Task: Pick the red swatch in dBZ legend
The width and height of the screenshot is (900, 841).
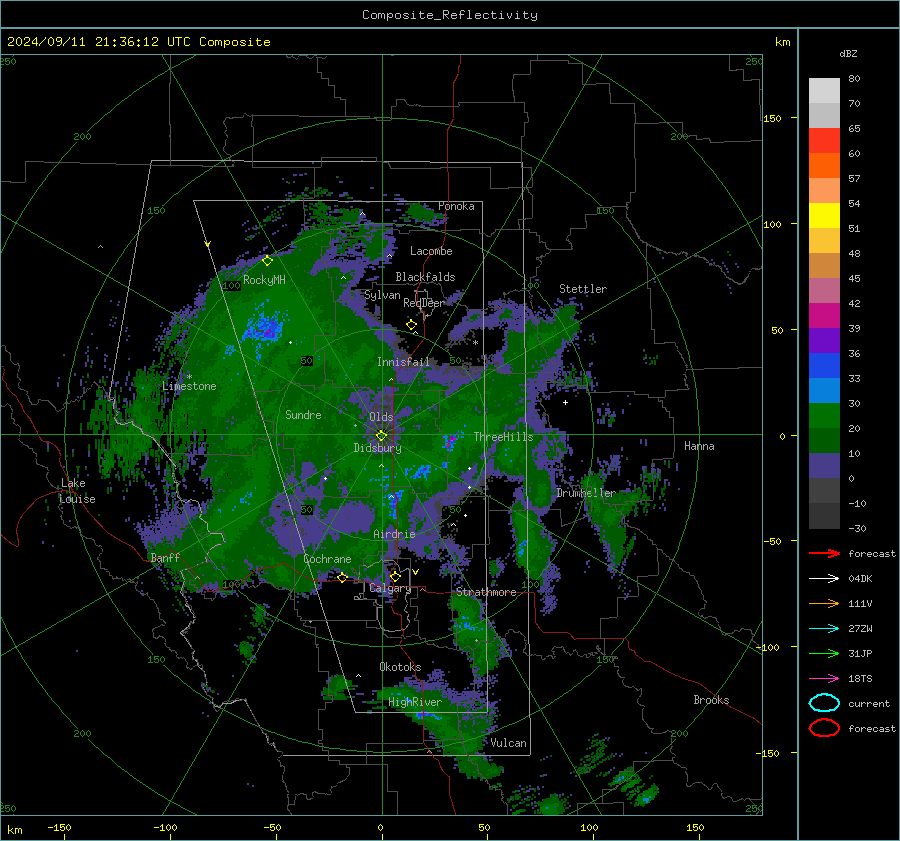Action: [x=824, y=141]
